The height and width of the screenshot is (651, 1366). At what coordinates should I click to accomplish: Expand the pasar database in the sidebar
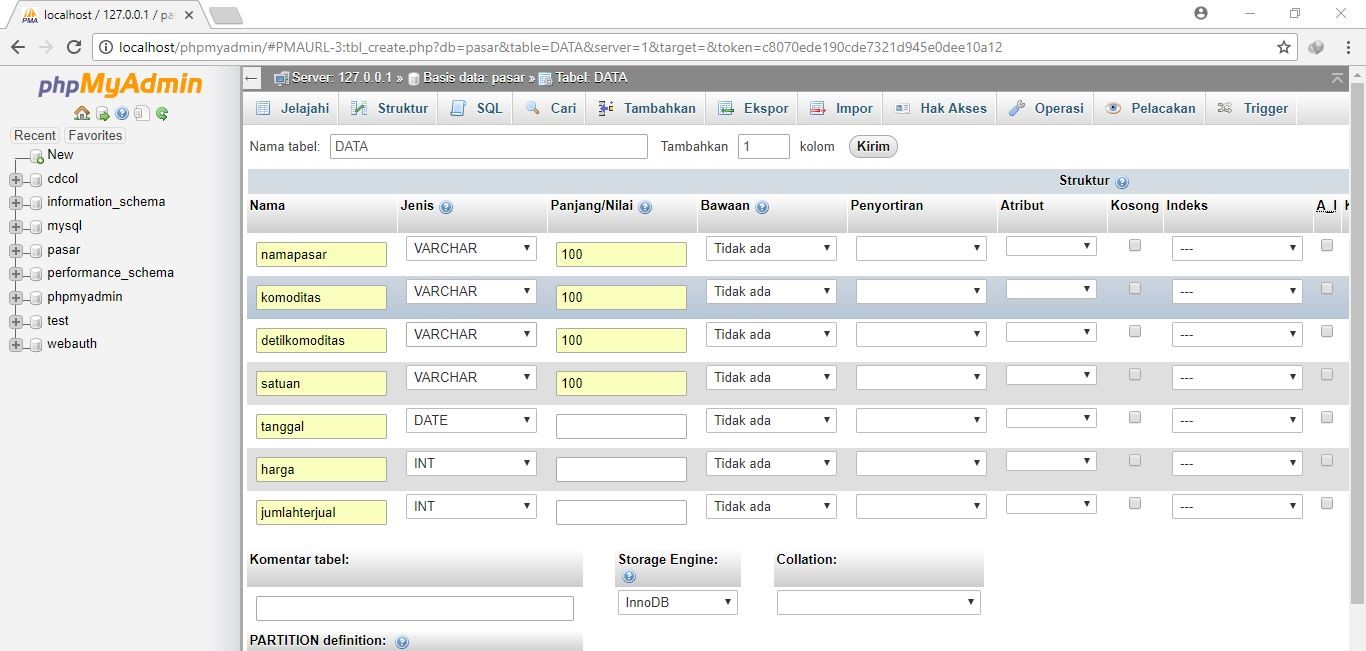click(14, 249)
